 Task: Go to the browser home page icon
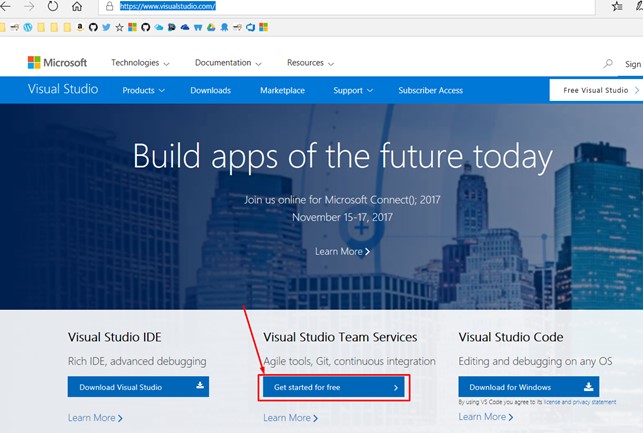pyautogui.click(x=77, y=6)
